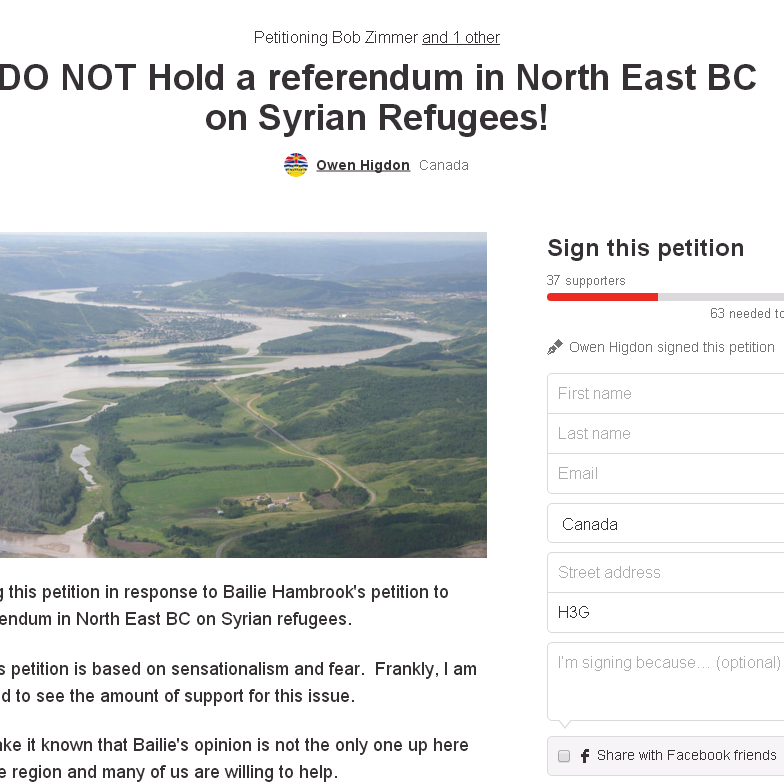The width and height of the screenshot is (784, 784).
Task: Click the pen icon beside signed notice
Action: (554, 347)
